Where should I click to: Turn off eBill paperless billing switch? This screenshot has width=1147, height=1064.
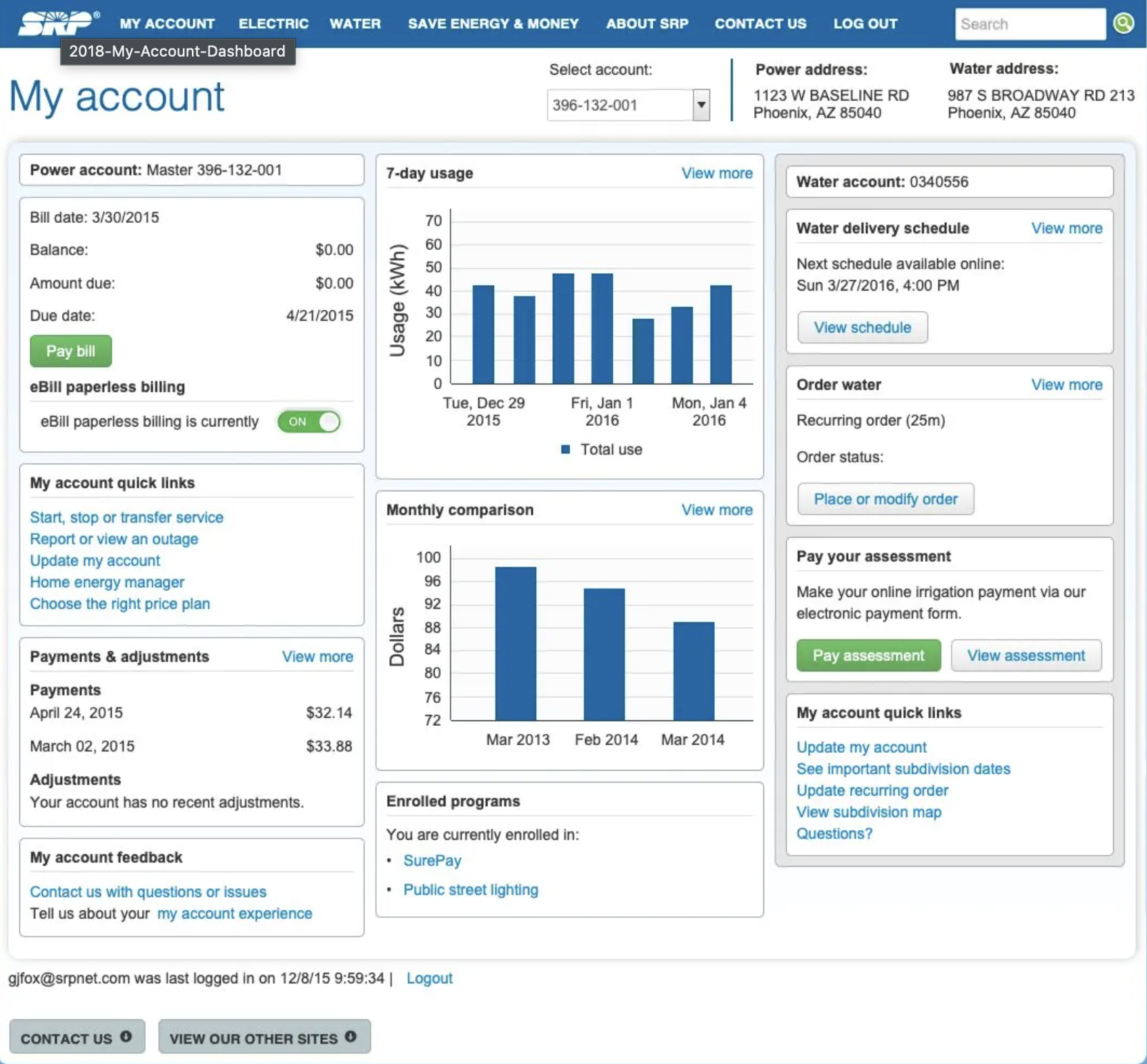coord(308,422)
